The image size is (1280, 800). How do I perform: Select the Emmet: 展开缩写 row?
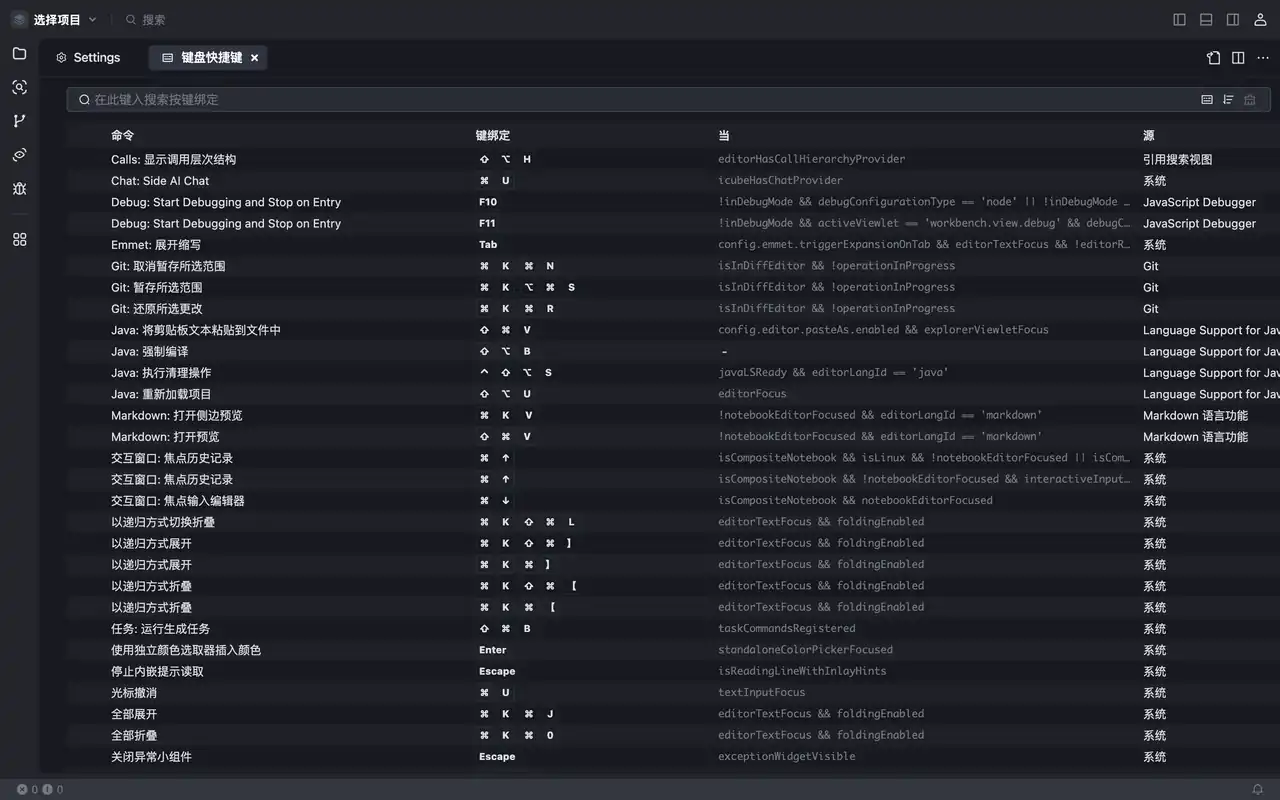[673, 245]
